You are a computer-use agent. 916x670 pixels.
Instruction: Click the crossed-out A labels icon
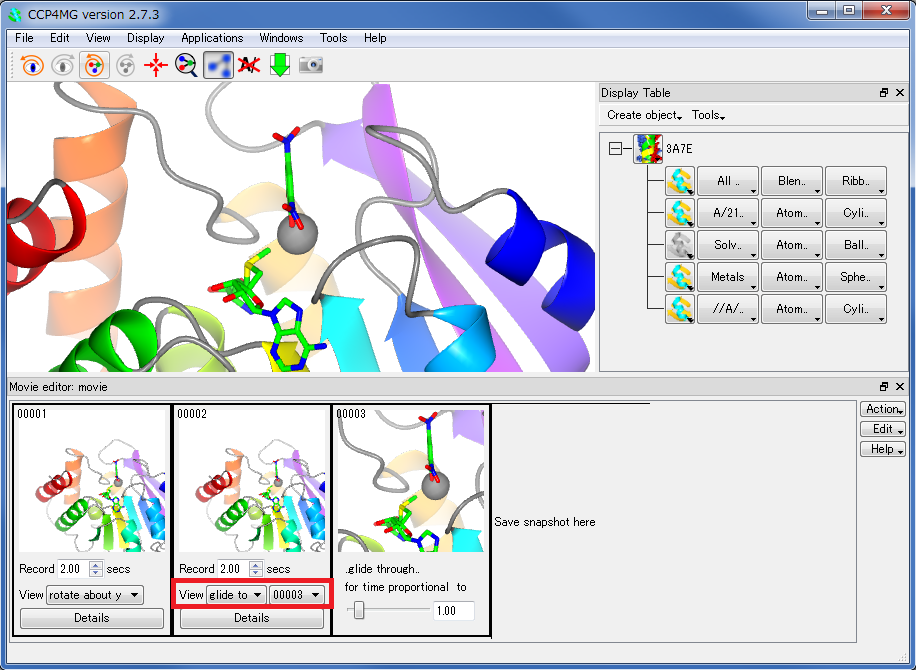pos(249,65)
